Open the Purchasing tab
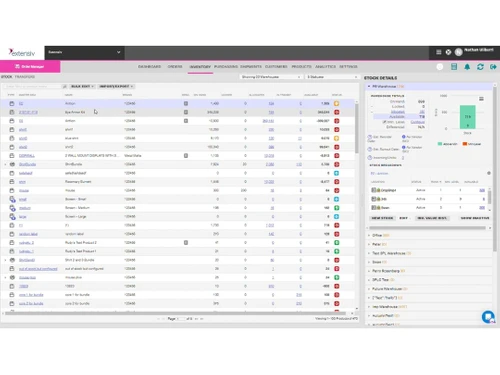500x375 pixels. click(x=226, y=67)
